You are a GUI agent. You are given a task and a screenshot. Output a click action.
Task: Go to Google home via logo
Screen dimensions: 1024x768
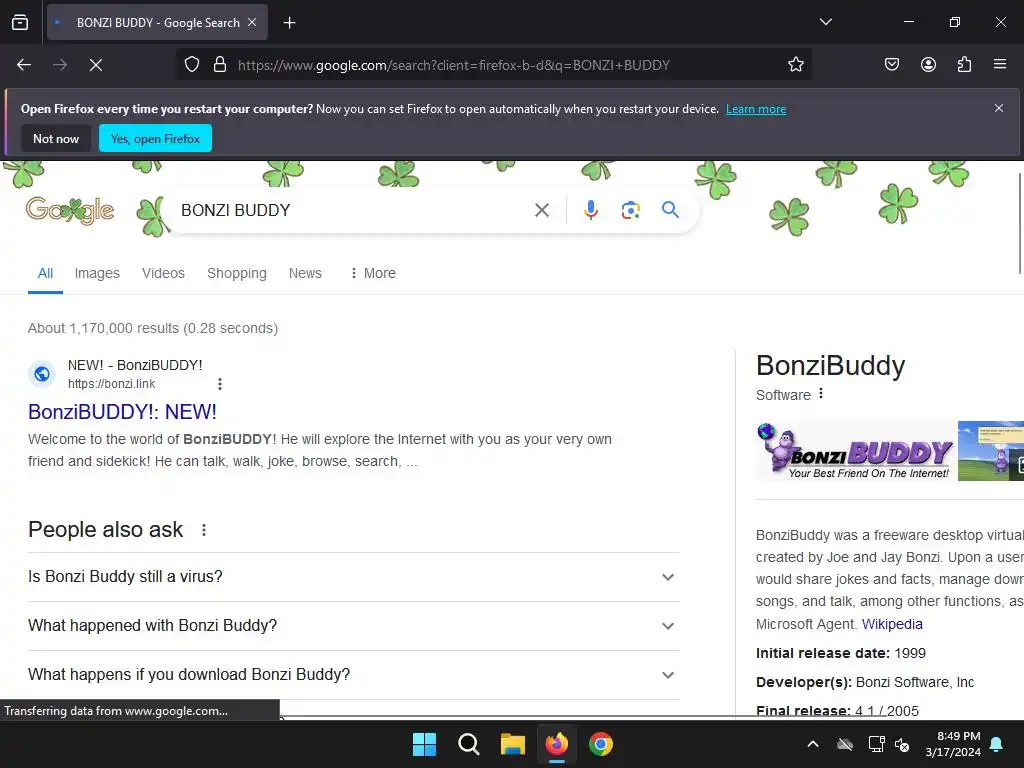70,210
